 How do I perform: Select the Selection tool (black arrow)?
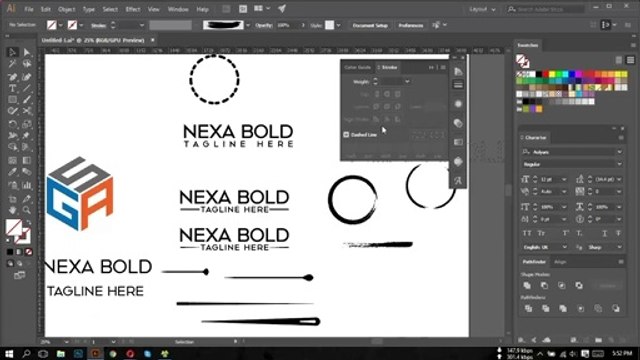click(x=12, y=52)
